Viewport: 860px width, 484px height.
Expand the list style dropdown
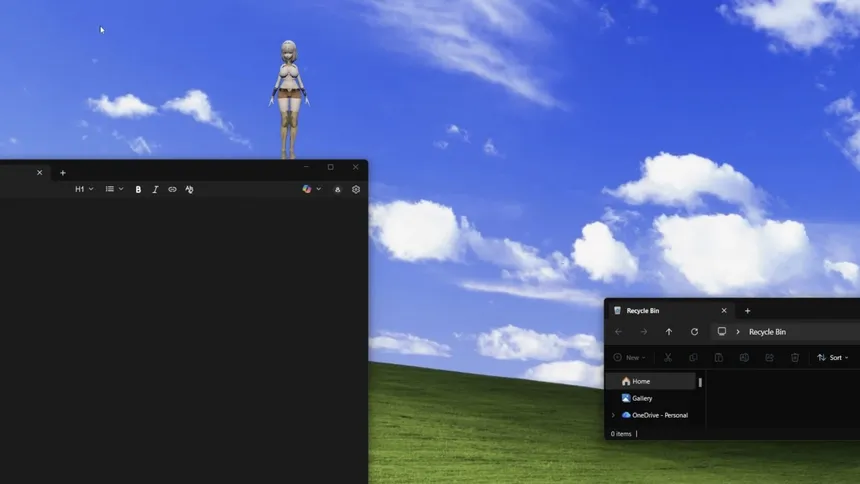(x=114, y=189)
